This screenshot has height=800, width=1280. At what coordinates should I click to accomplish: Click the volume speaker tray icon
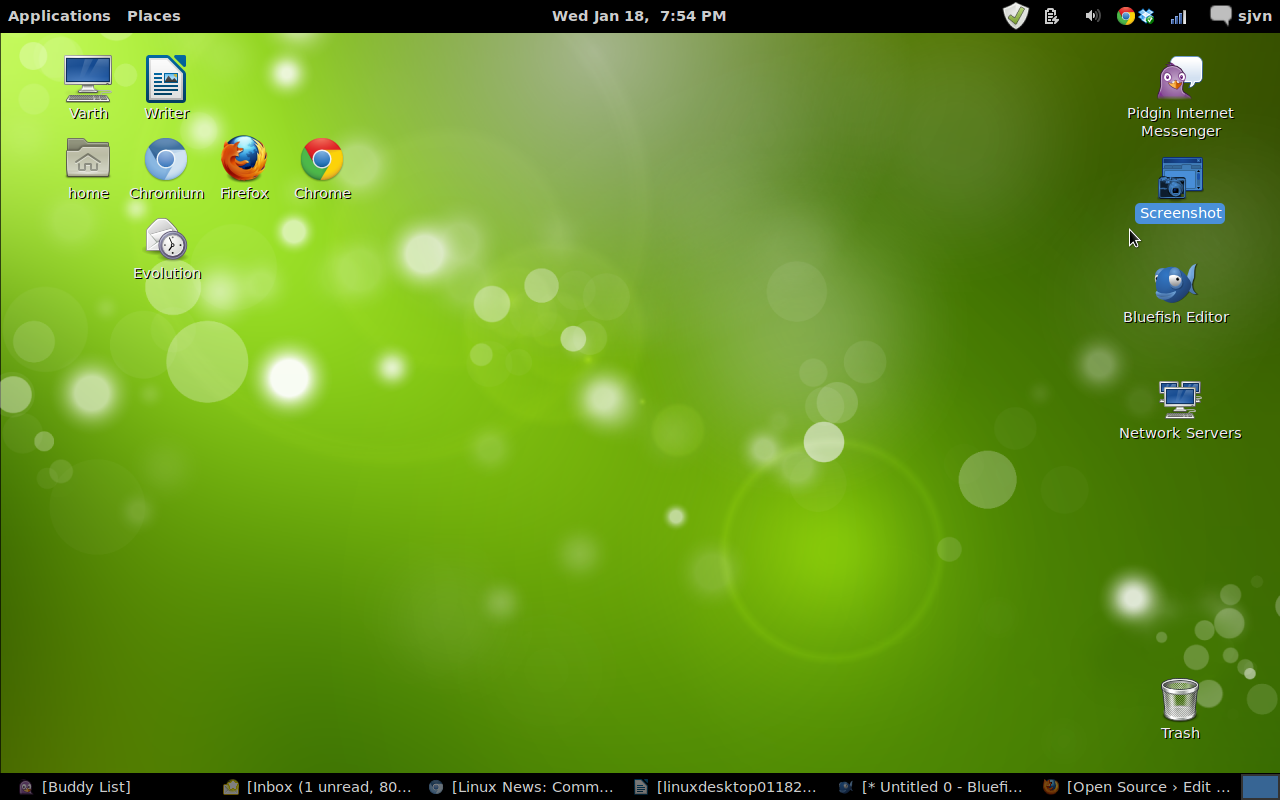(1092, 16)
